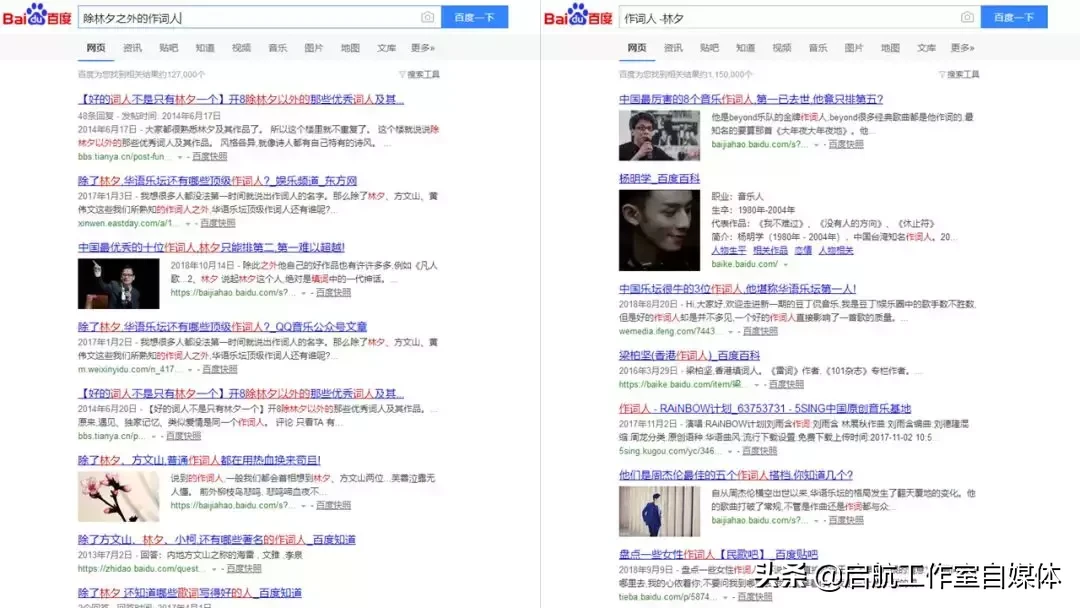
Task: Select the 音乐 tab on the right panel
Action: point(817,46)
